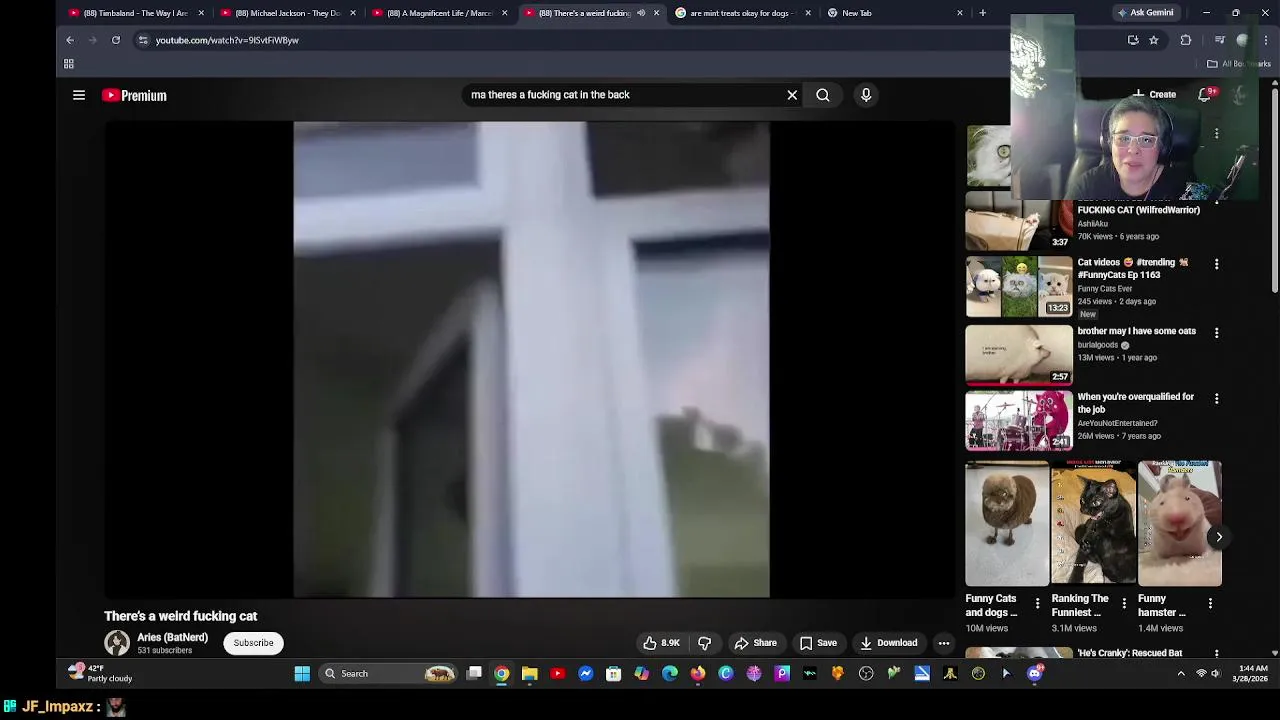Open browser extensions puzzle icon

pyautogui.click(x=1186, y=40)
